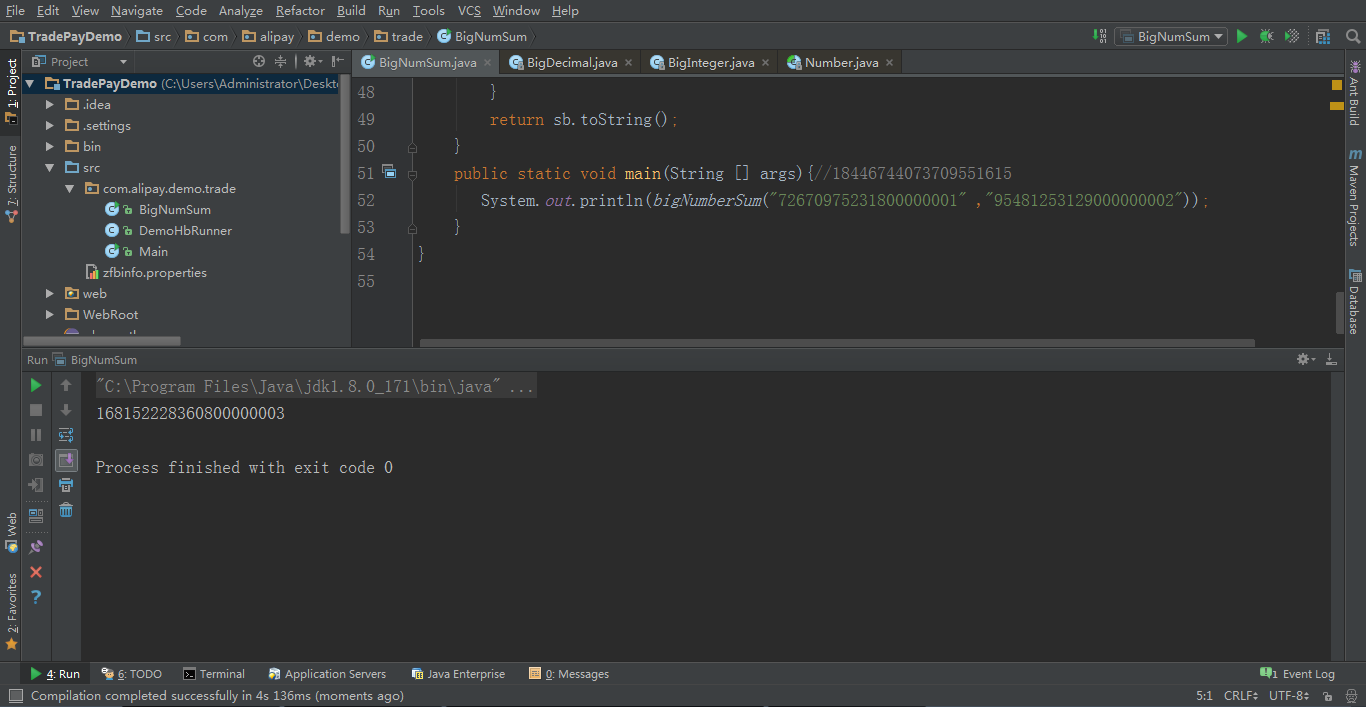Open the Refactor menu
1366x707 pixels.
tap(300, 11)
